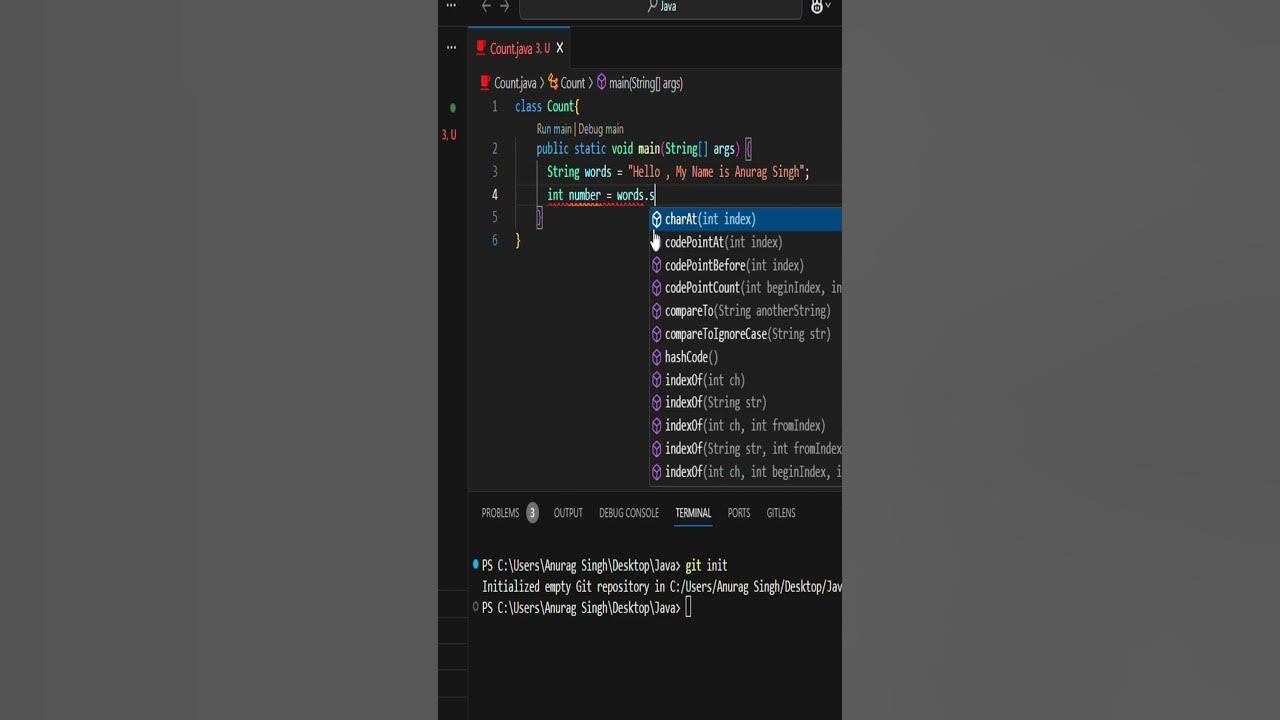Screen dimensions: 1280x720
Task: Click the git init command in terminal
Action: pyautogui.click(x=706, y=565)
